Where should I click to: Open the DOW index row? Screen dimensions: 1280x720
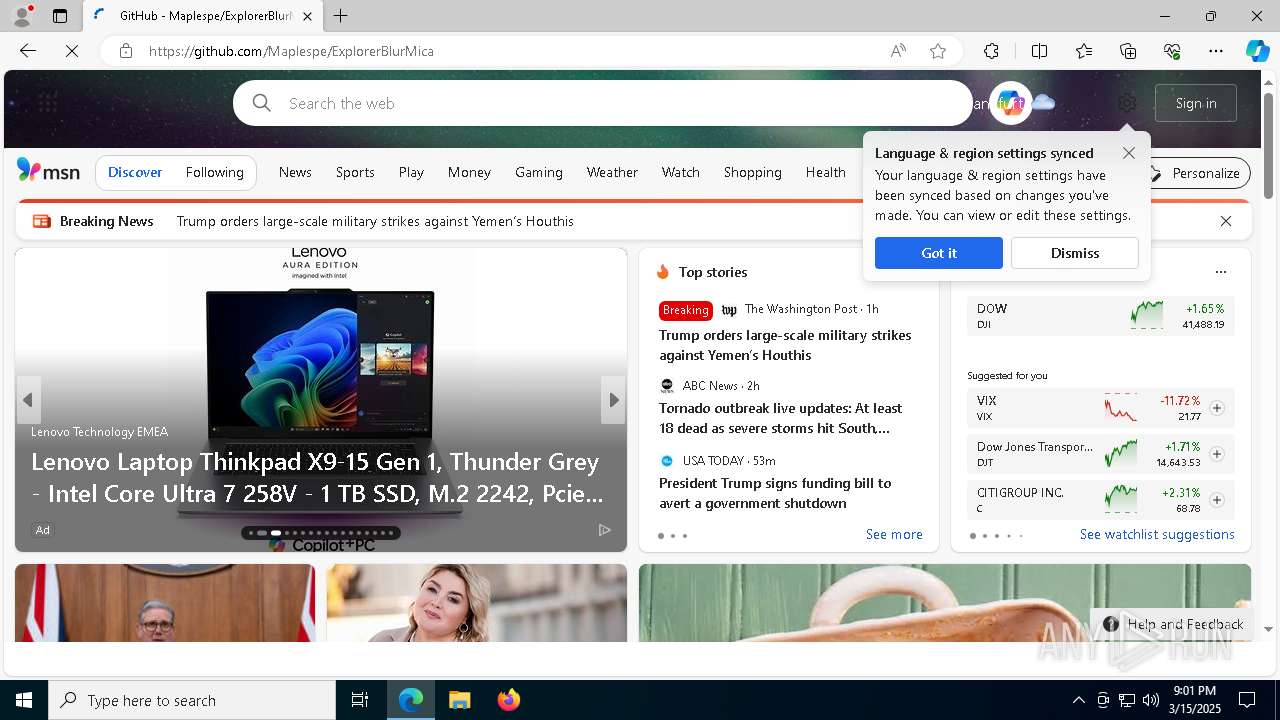[x=1101, y=316]
